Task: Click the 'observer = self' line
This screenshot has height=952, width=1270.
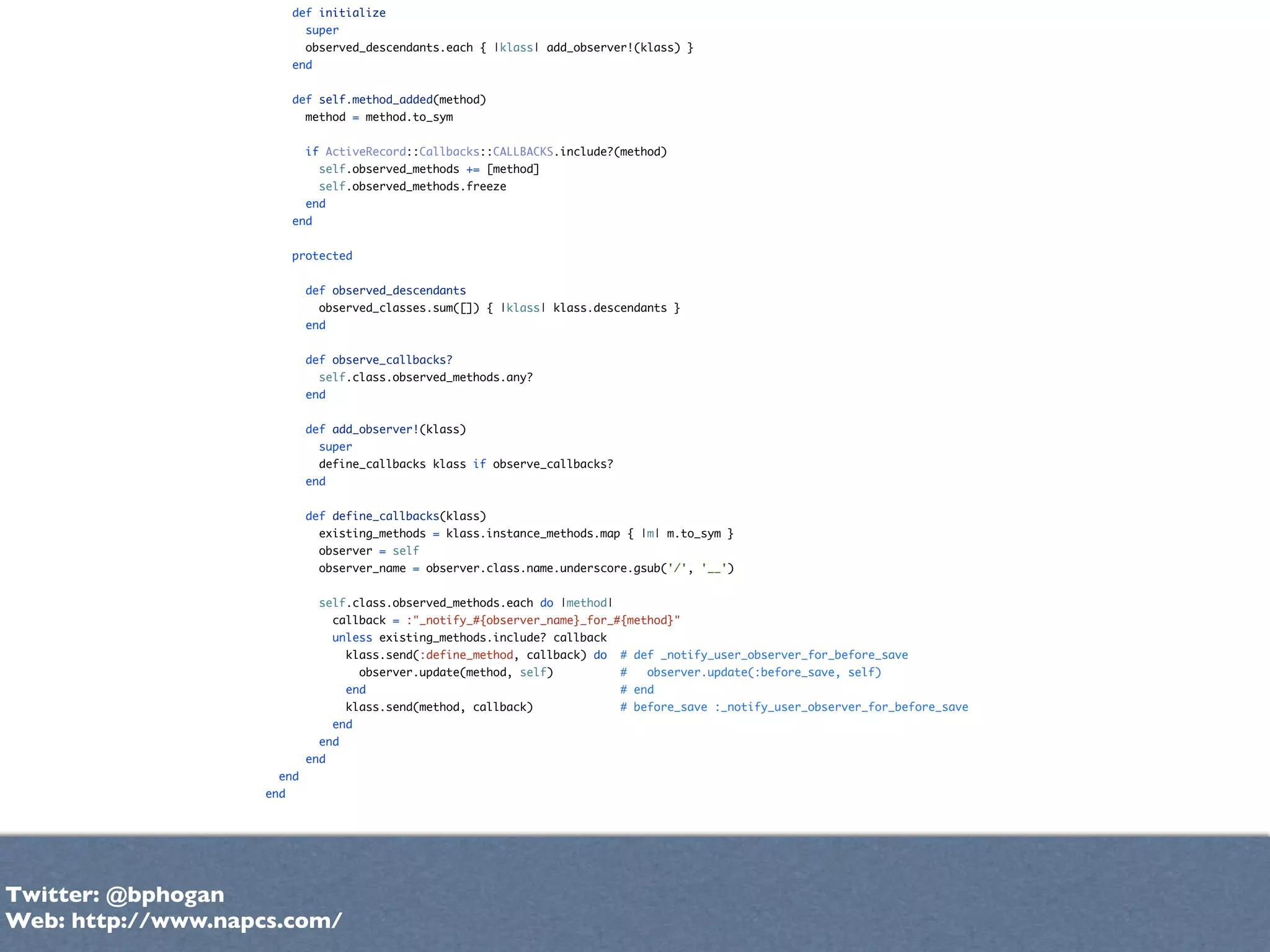Action: point(369,551)
